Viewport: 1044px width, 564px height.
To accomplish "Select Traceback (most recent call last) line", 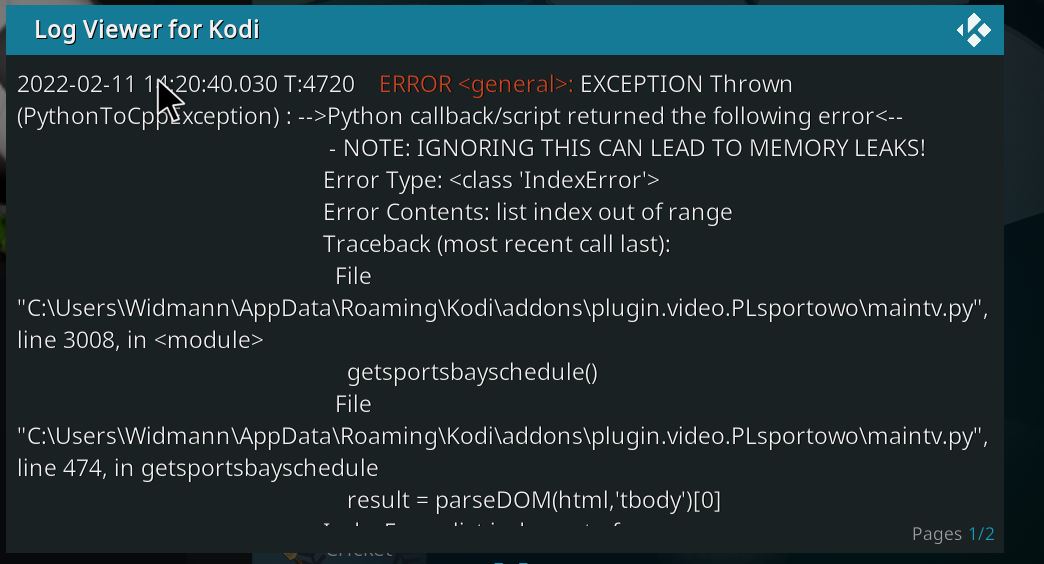I will pos(497,244).
